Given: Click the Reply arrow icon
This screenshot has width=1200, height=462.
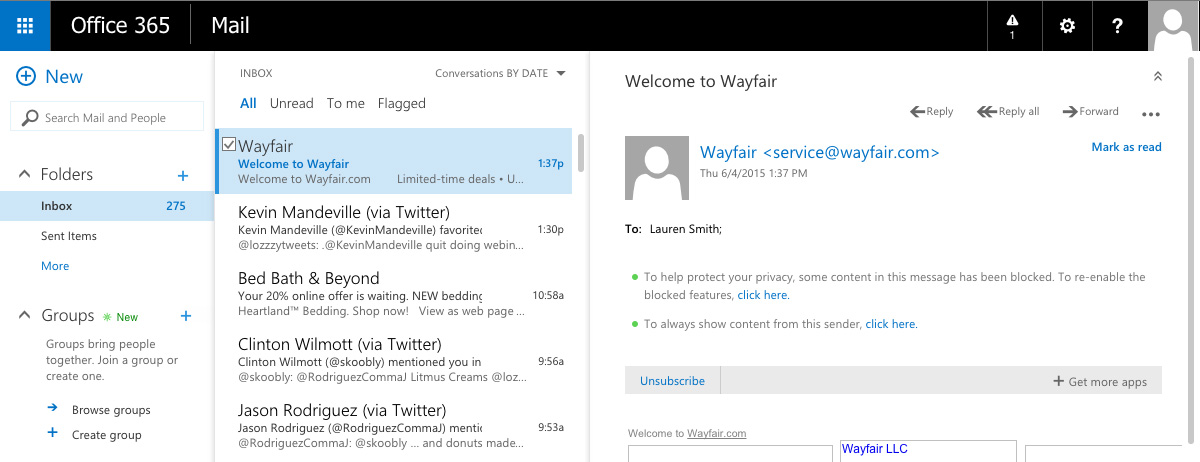Looking at the screenshot, I should 917,112.
